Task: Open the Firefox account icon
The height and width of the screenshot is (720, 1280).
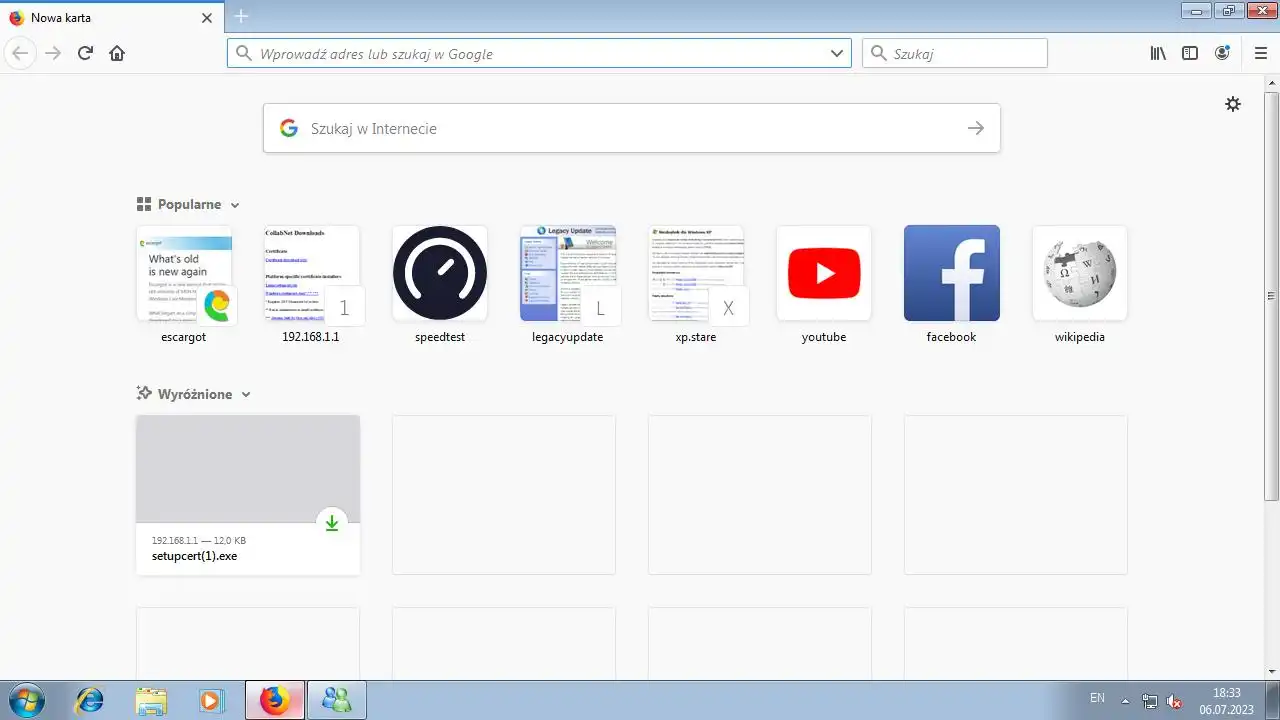Action: click(x=1222, y=53)
